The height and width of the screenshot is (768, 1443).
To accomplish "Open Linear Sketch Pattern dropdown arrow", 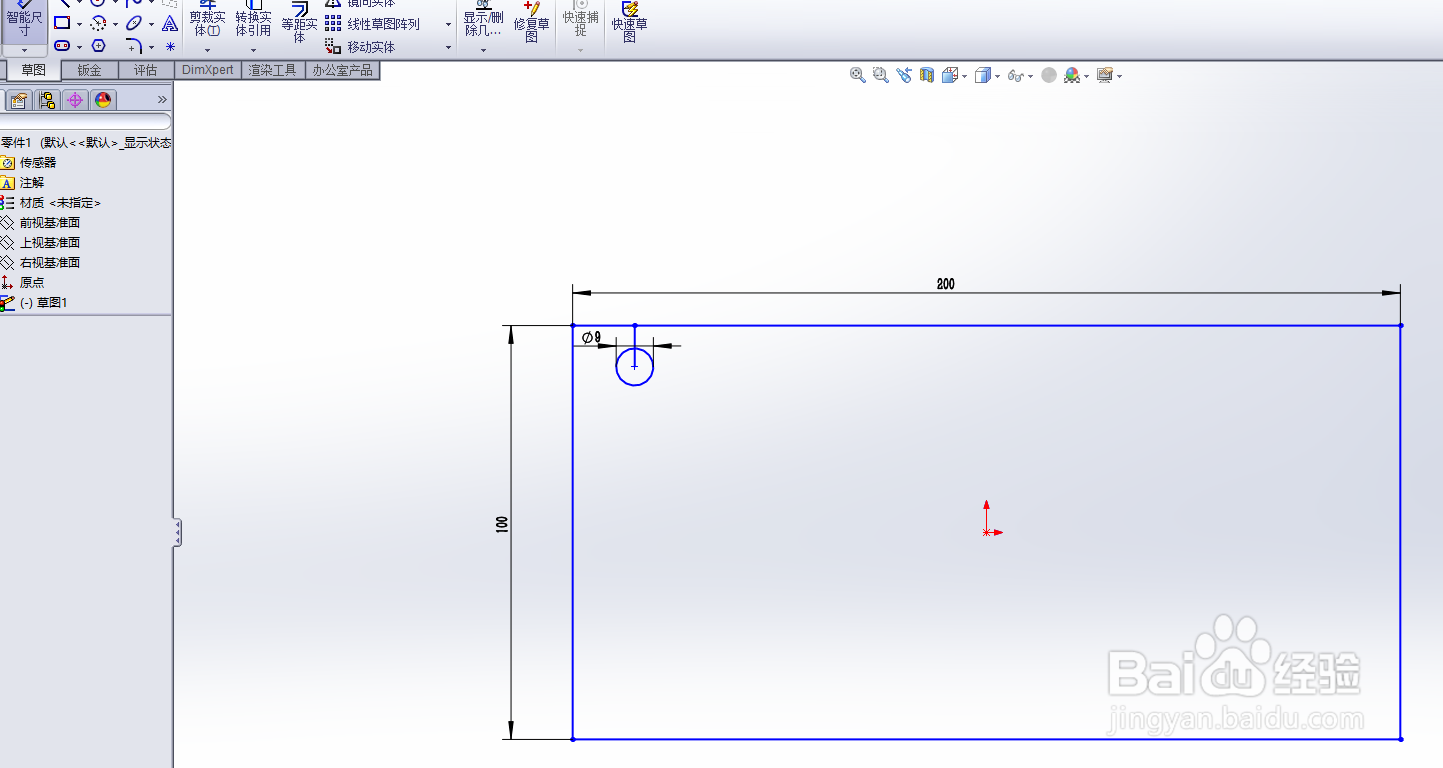I will pos(448,24).
